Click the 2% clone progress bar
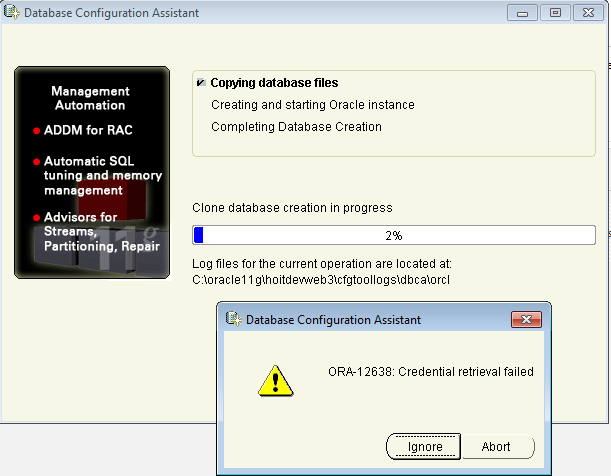 click(394, 235)
